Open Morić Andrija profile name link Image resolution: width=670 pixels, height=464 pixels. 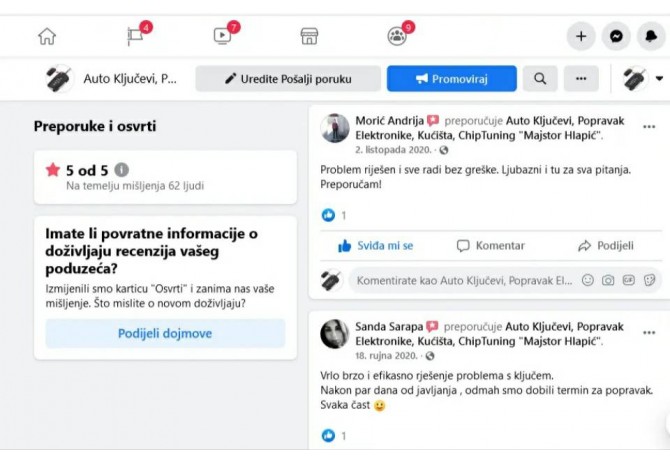pos(389,121)
